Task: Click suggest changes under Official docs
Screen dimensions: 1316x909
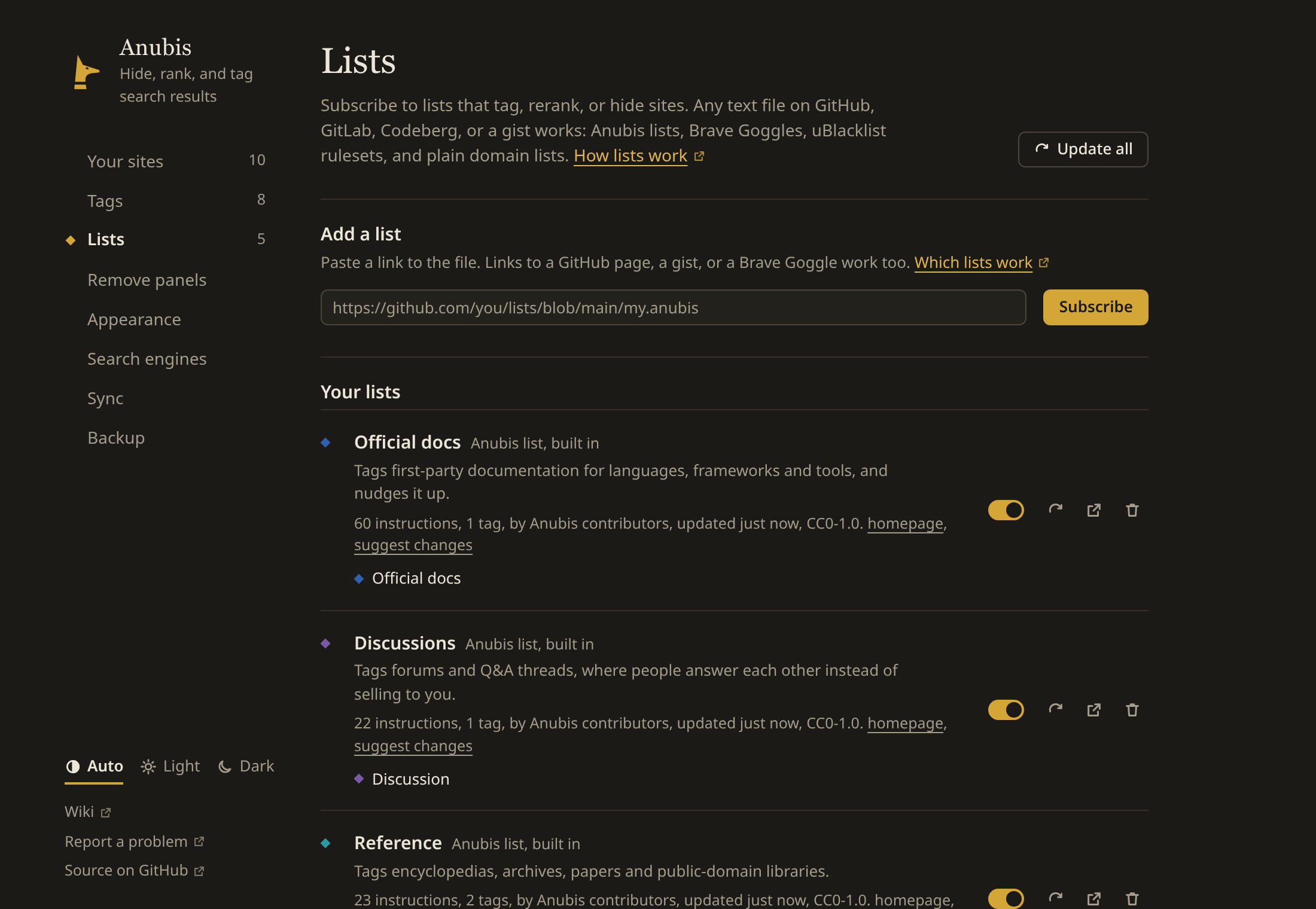Action: [x=413, y=545]
